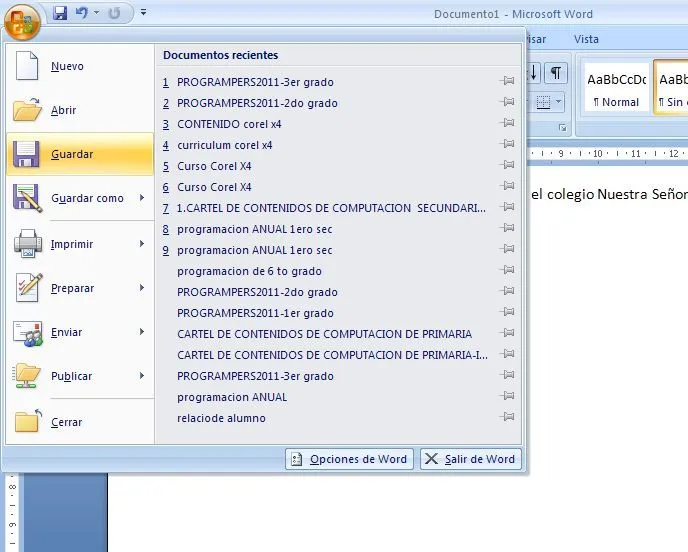688x552 pixels.
Task: Click the Undo arrow in Quick Access toolbar
Action: pyautogui.click(x=82, y=13)
